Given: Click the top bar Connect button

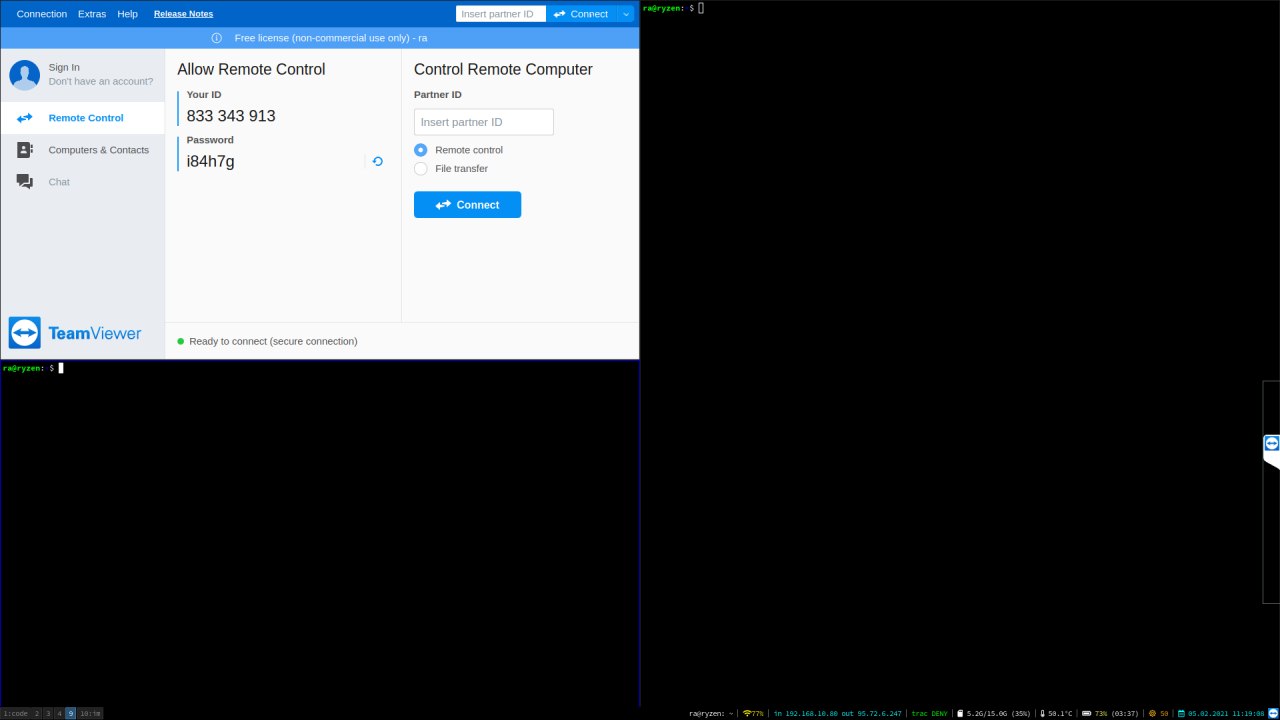Looking at the screenshot, I should tap(581, 14).
